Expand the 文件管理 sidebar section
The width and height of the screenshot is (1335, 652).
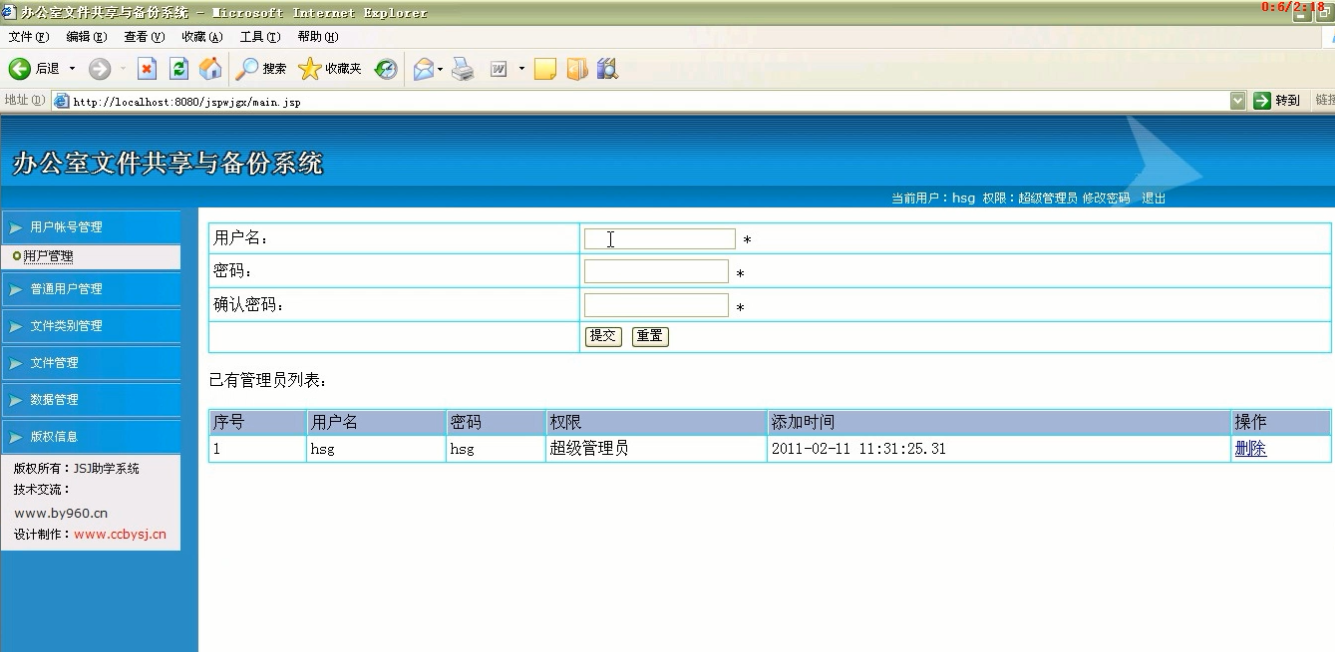click(x=91, y=363)
